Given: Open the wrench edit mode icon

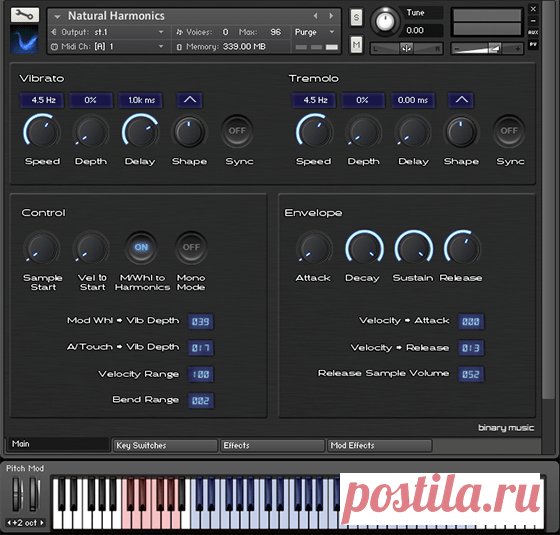Looking at the screenshot, I should (25, 15).
